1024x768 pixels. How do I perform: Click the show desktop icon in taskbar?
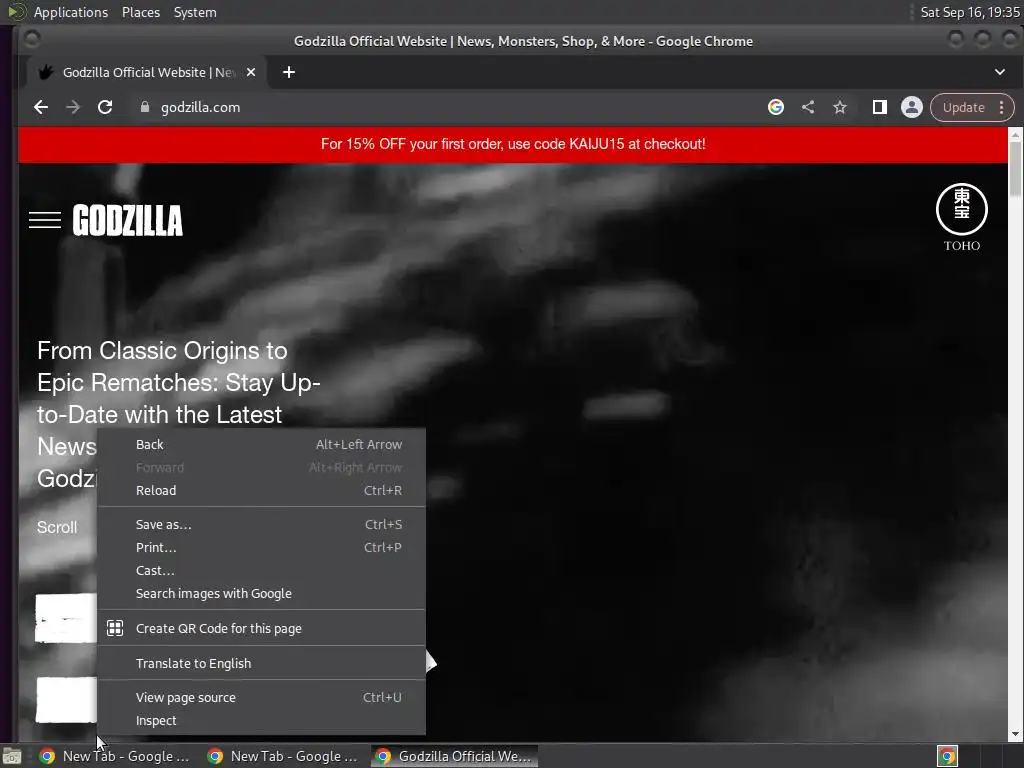click(12, 756)
